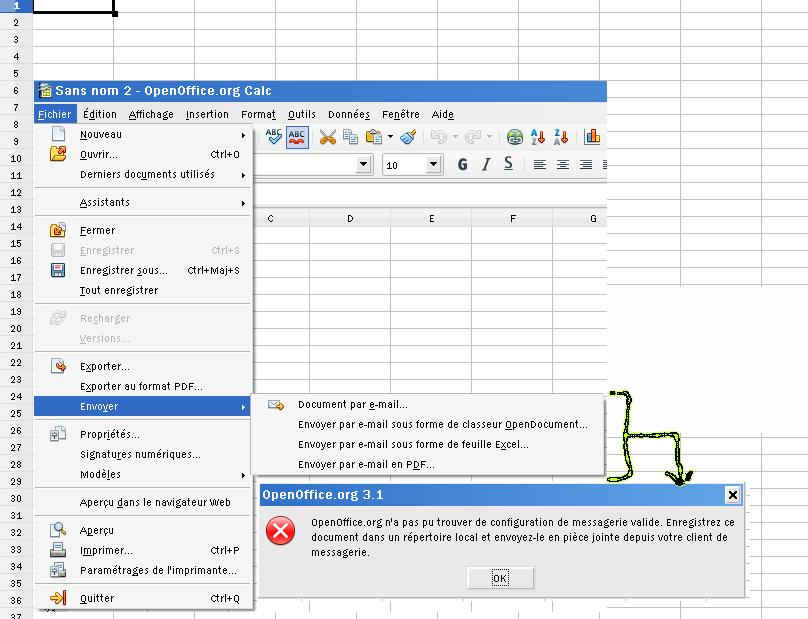Open Propriétés... from the menu
The width and height of the screenshot is (808, 619).
[143, 434]
